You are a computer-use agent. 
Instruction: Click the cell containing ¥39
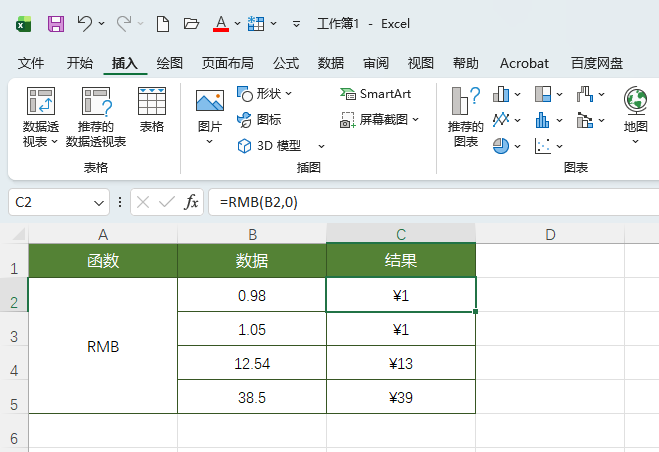(401, 397)
